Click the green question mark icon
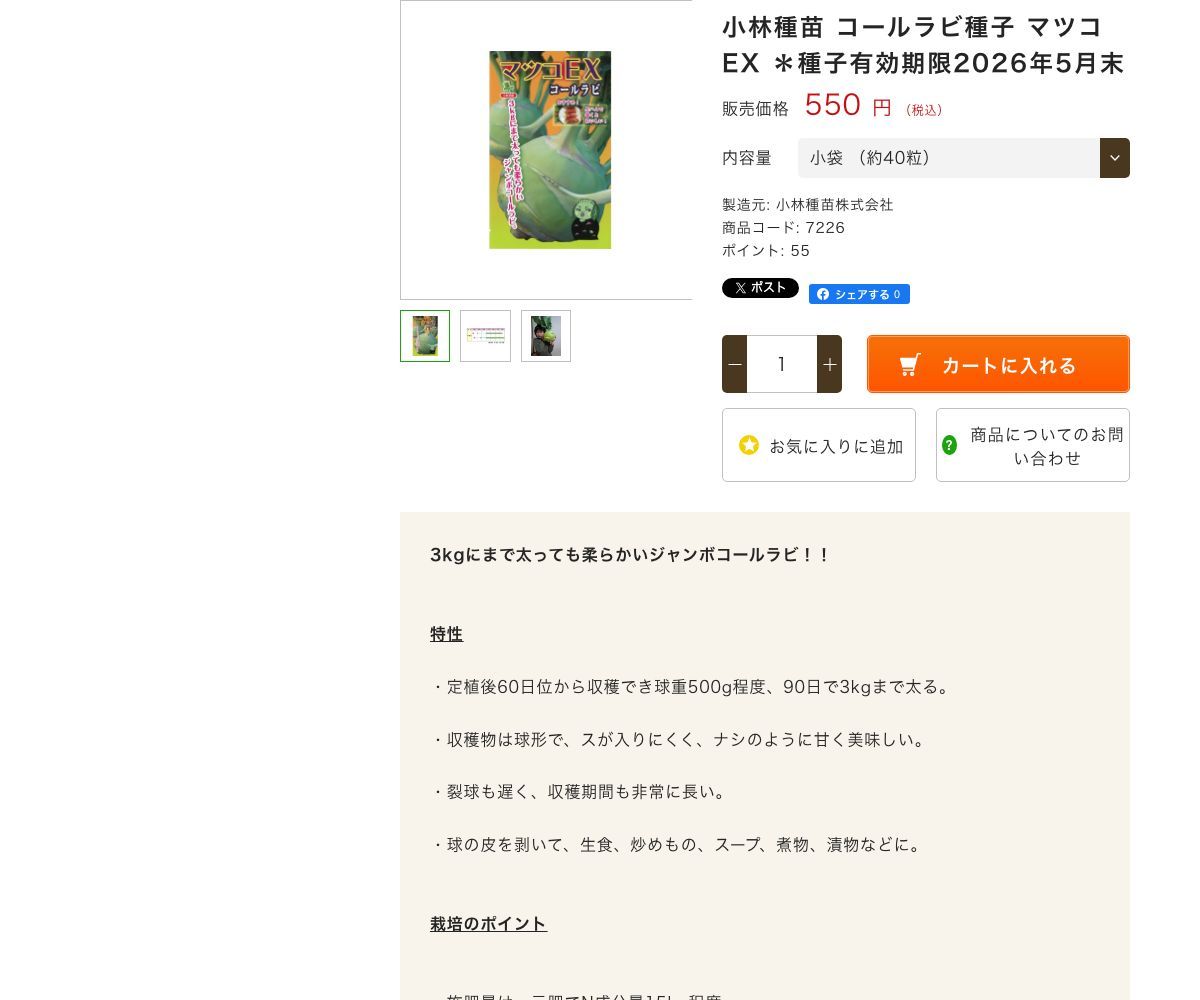The height and width of the screenshot is (1000, 1200). click(950, 445)
